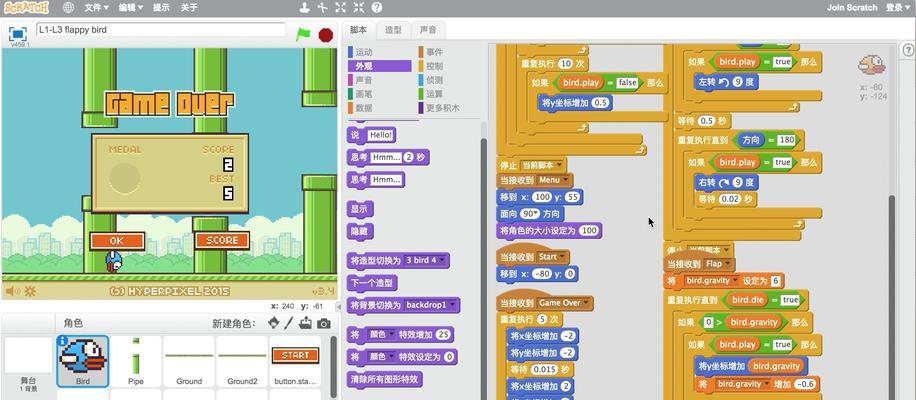
Task: Open costume dropdown '3 bird 4'
Action: tap(424, 260)
